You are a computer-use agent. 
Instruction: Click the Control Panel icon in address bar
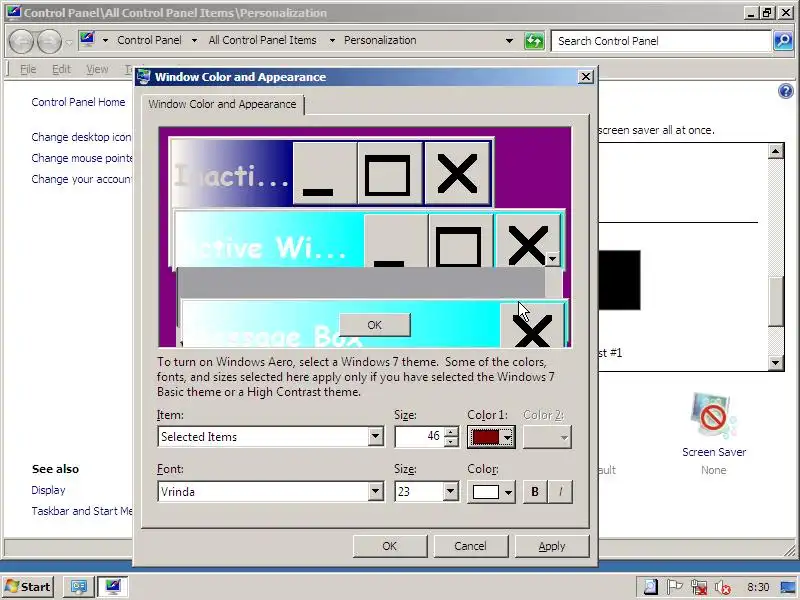pos(87,40)
